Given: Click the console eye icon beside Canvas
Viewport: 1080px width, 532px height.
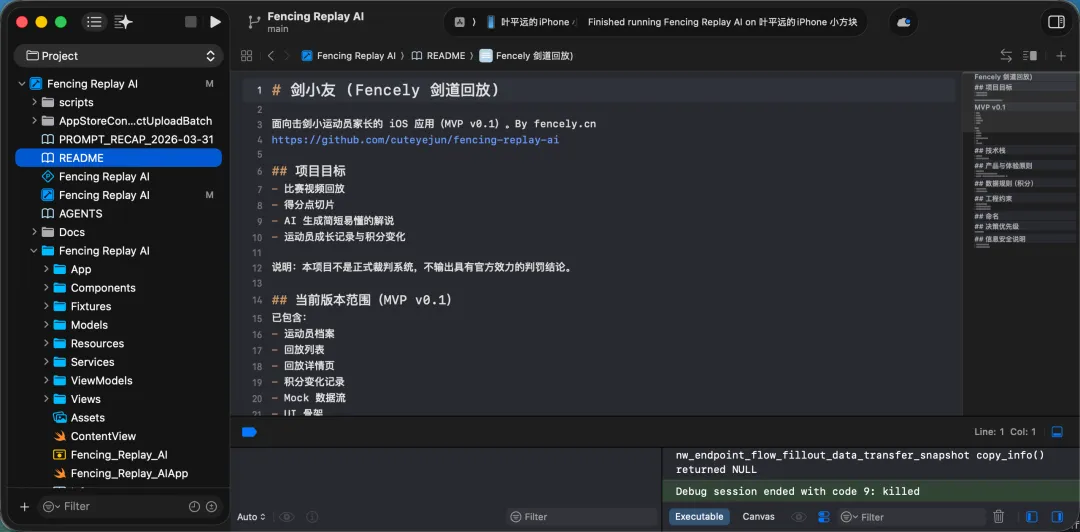Looking at the screenshot, I should point(799,517).
